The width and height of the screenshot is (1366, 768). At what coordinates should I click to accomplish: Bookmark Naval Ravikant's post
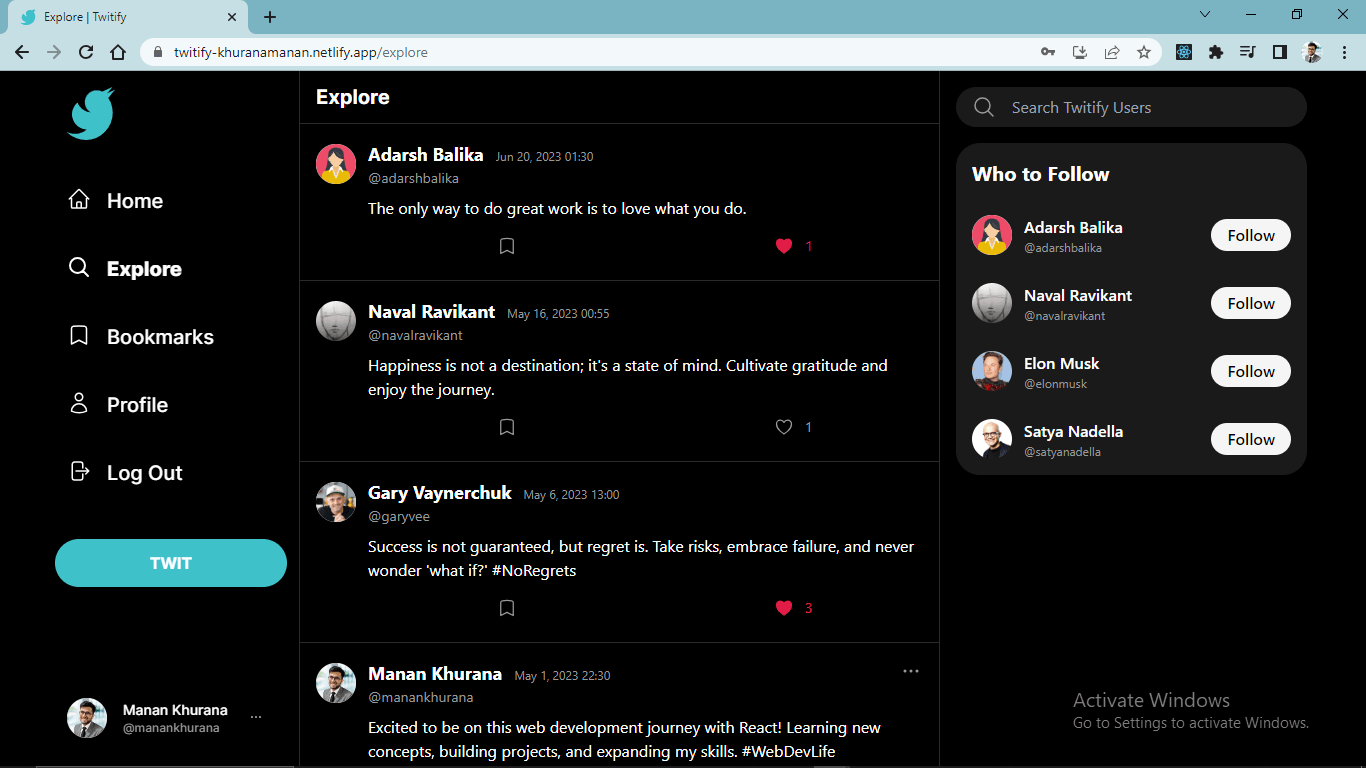pos(507,427)
